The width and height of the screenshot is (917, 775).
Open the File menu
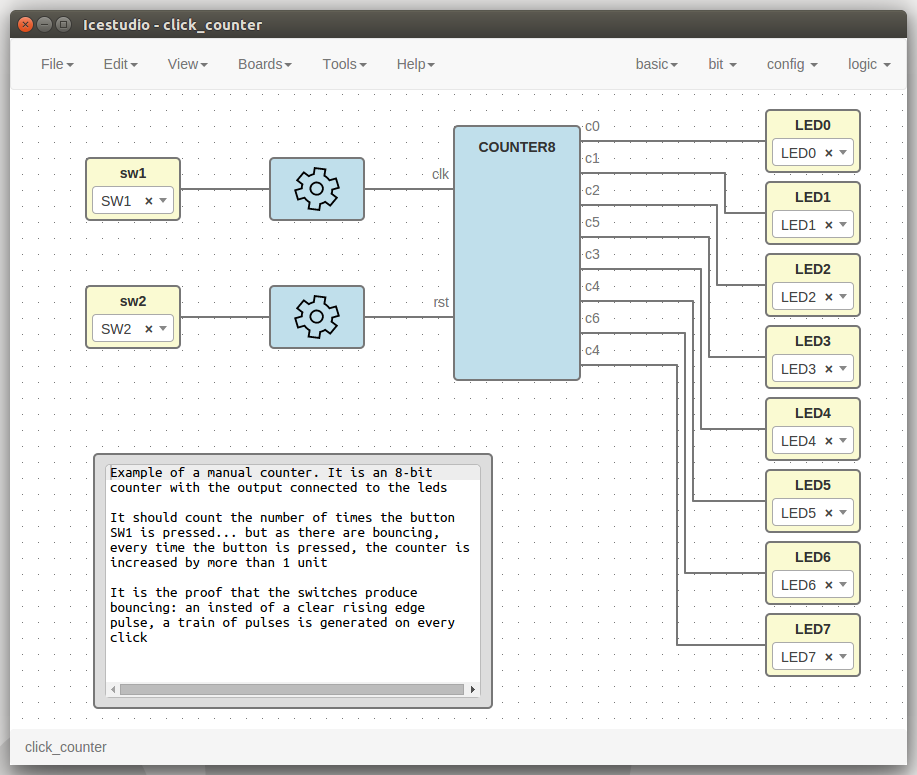point(57,64)
